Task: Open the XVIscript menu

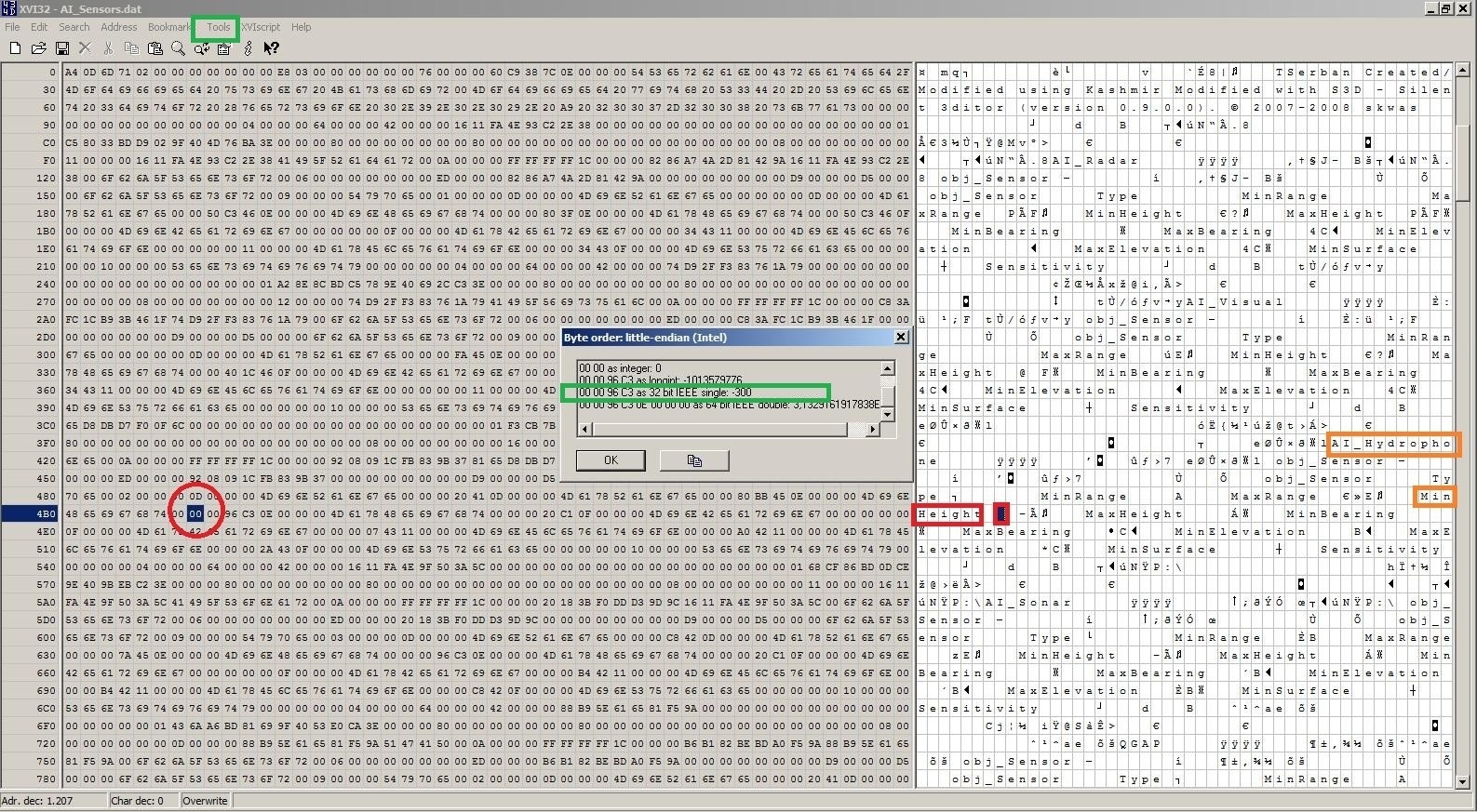Action: click(261, 27)
